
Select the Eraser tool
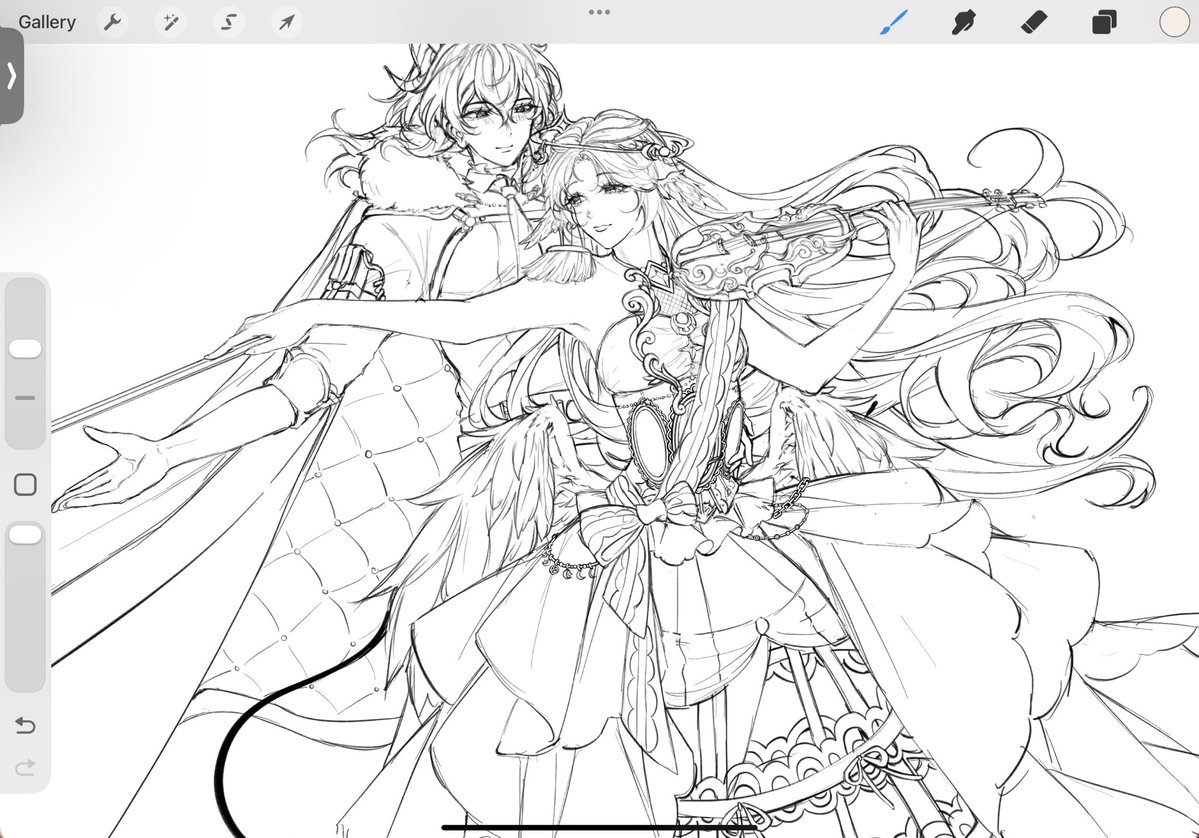pos(1034,22)
